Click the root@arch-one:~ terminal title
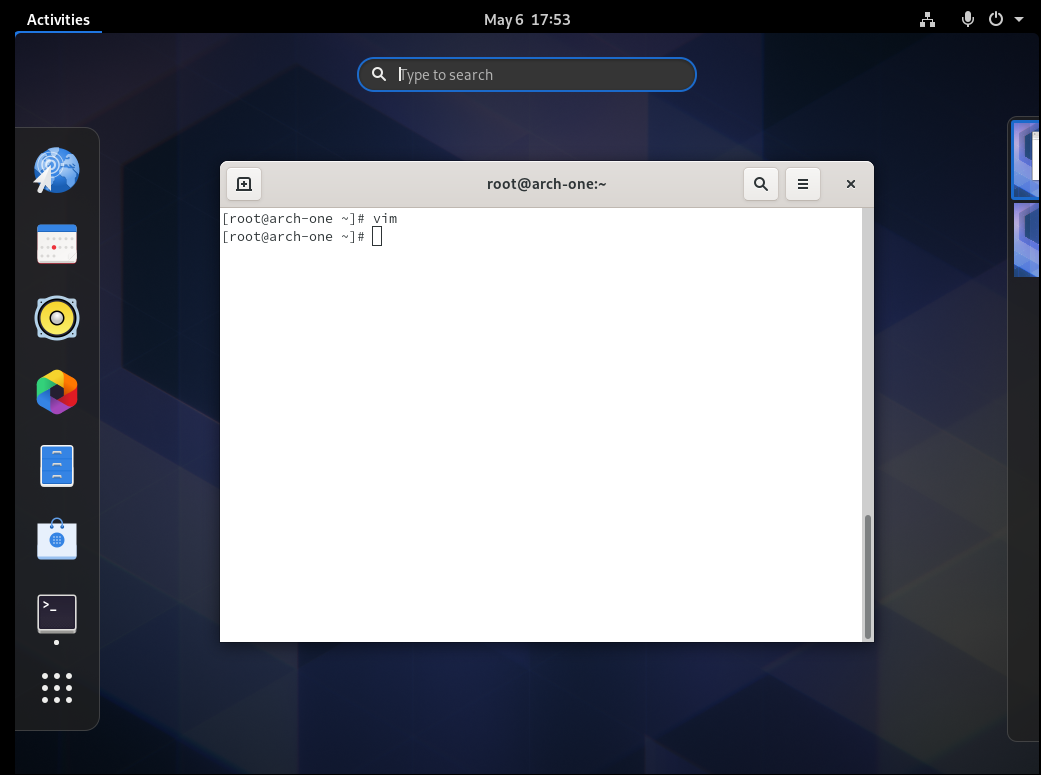The width and height of the screenshot is (1041, 775). (x=546, y=184)
